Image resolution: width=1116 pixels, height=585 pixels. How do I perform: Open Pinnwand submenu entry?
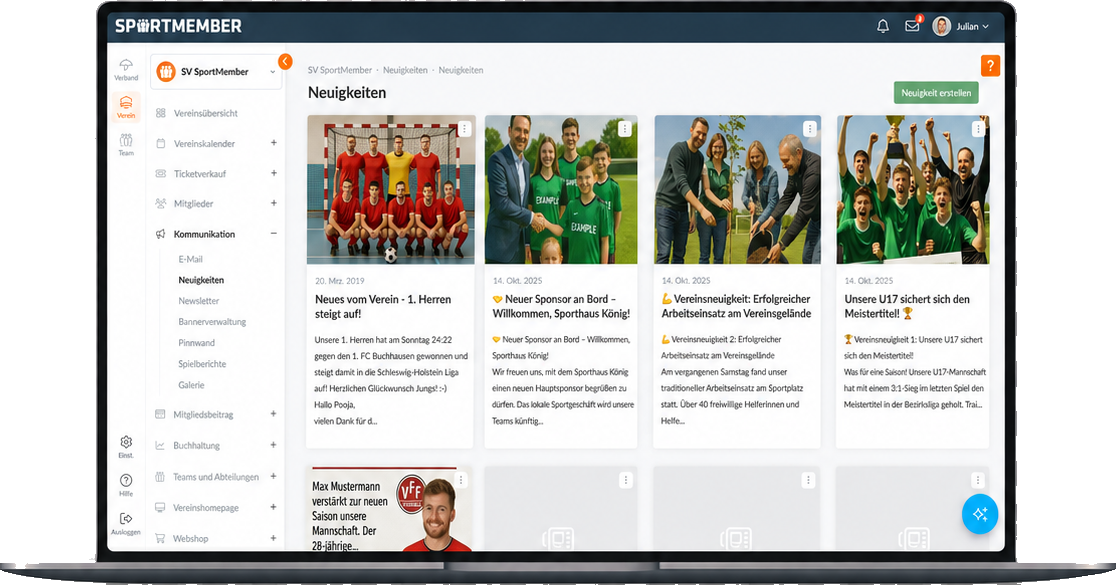196,343
